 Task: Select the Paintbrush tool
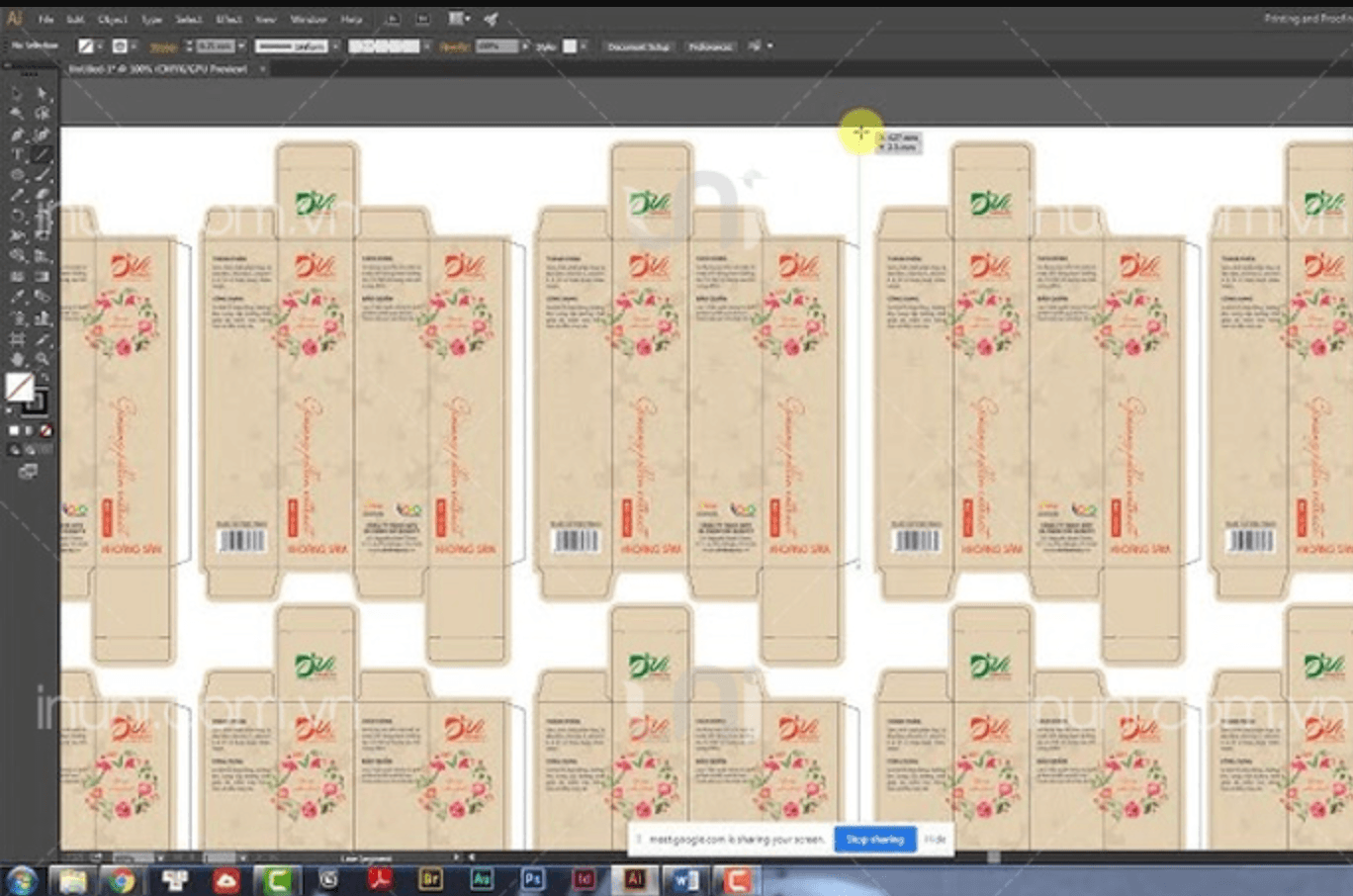point(42,174)
